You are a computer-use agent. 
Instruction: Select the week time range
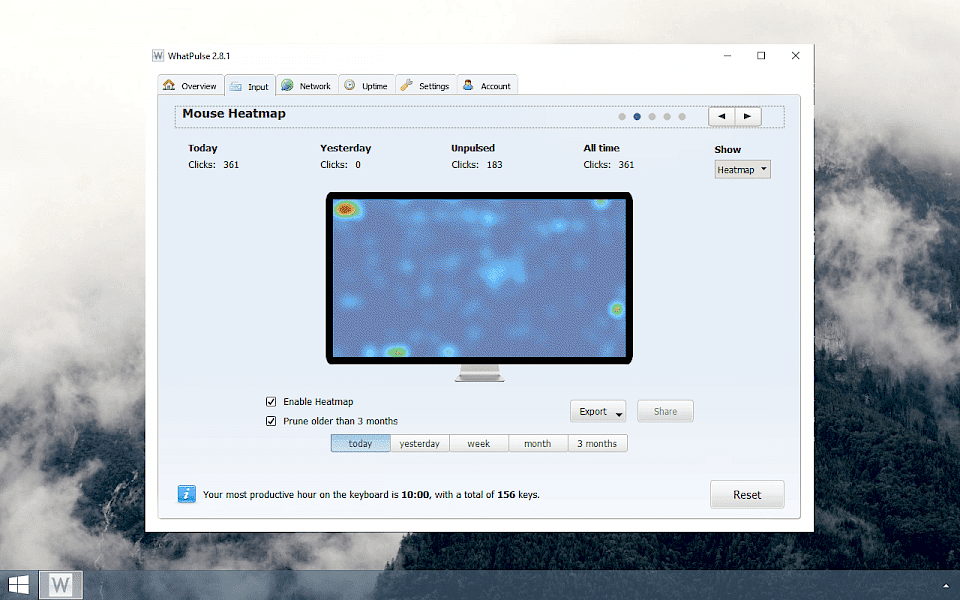click(479, 443)
